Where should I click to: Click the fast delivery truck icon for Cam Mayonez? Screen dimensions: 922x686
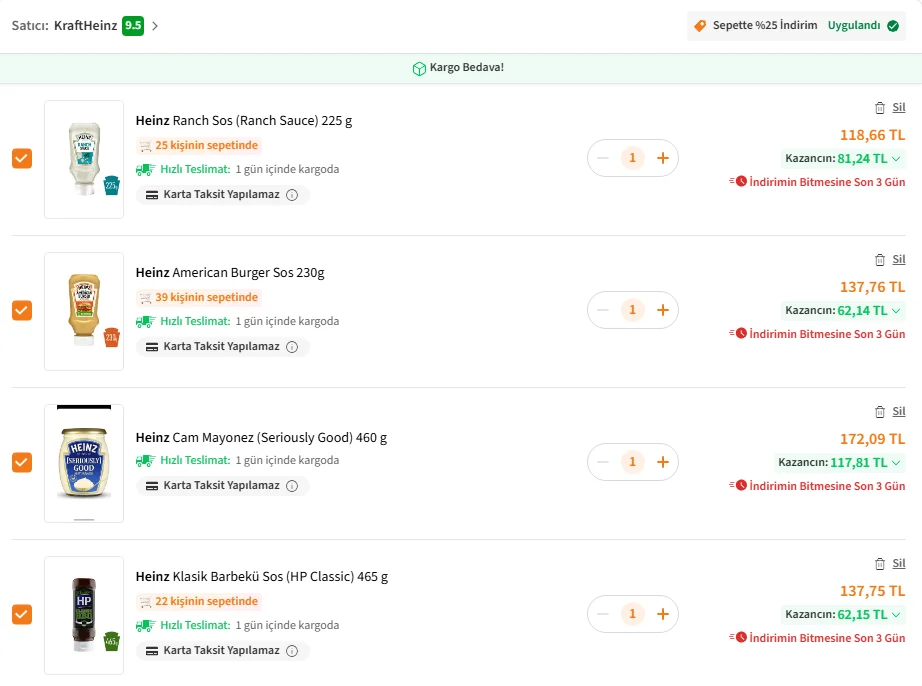[146, 461]
